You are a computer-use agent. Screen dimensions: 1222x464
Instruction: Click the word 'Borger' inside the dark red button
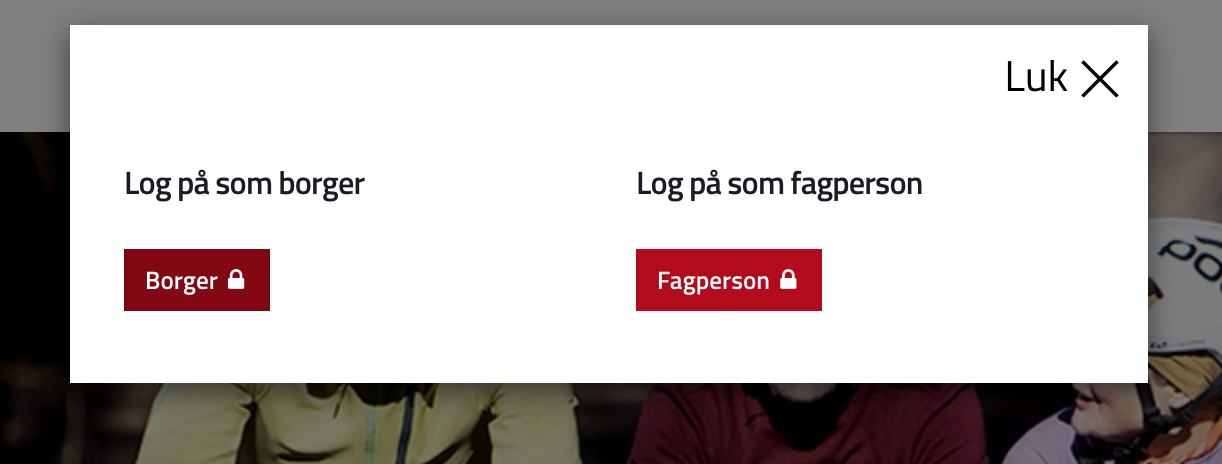181,281
